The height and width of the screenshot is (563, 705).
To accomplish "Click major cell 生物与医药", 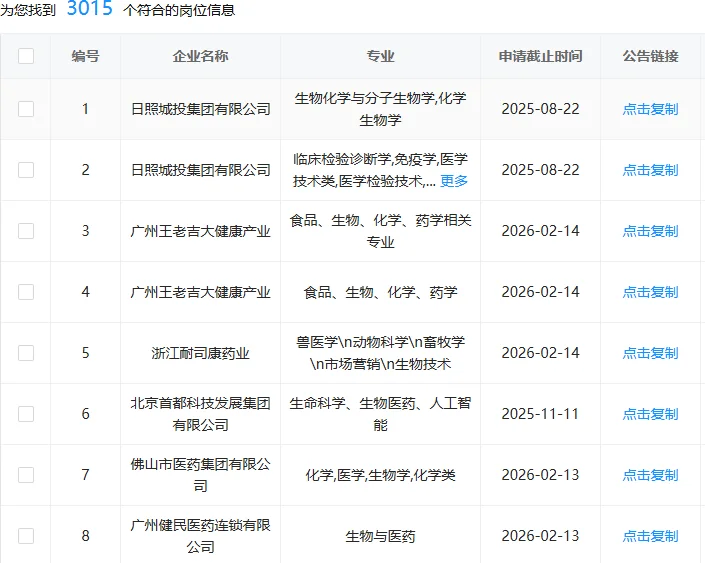I will click(x=380, y=536).
